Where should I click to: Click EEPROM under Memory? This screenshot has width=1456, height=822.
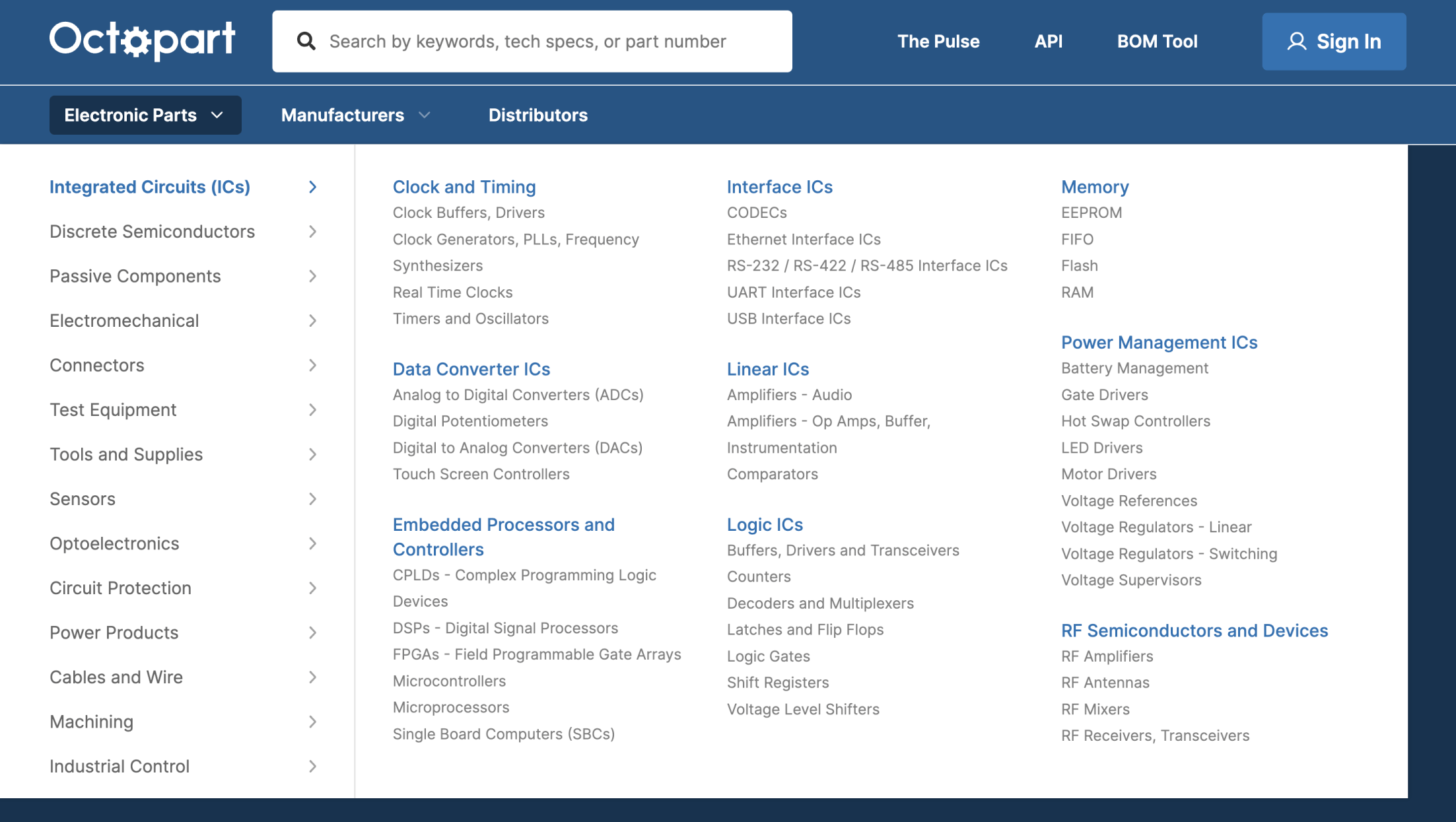[1092, 213]
